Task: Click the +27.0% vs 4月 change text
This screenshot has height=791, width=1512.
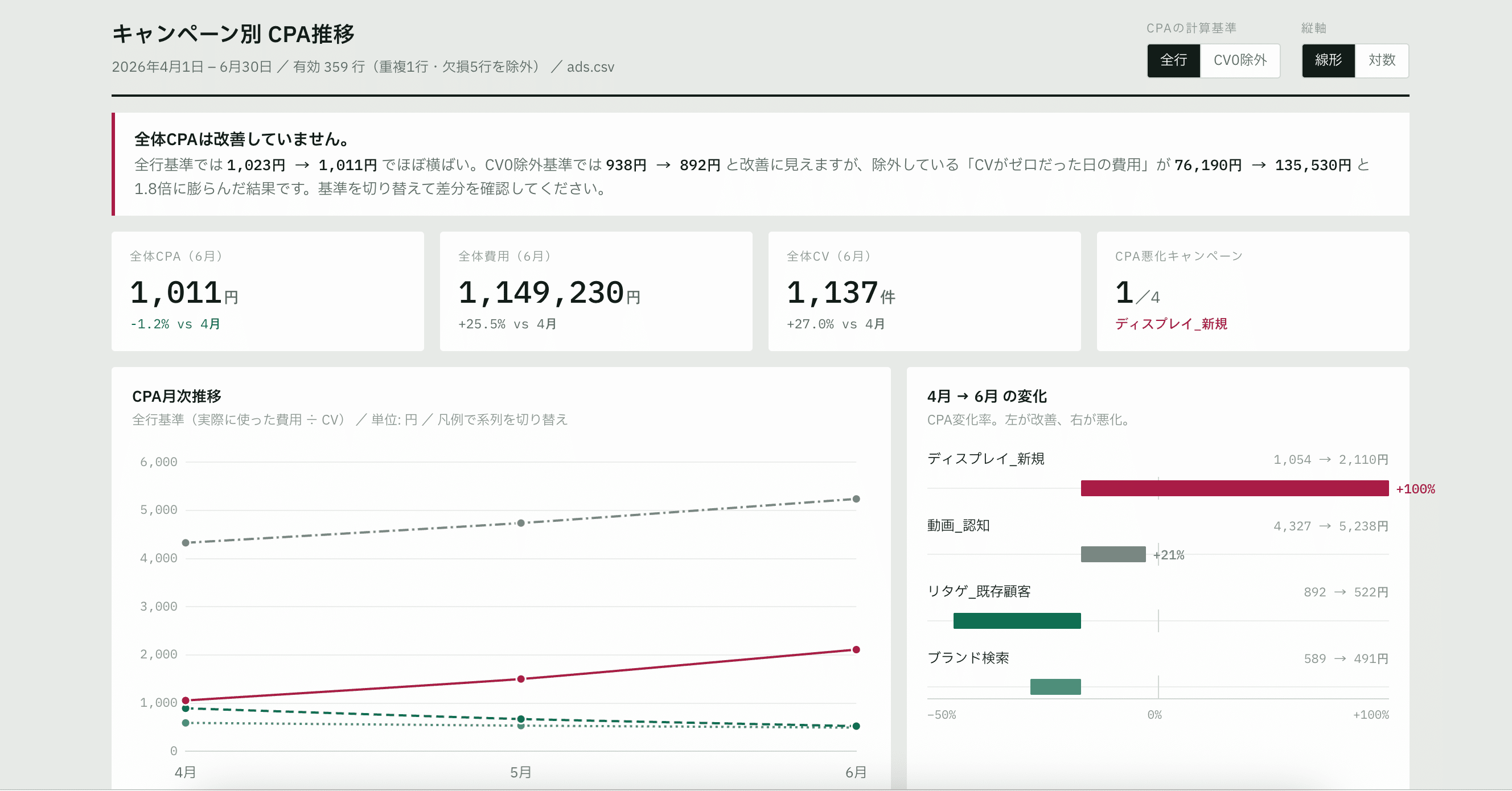Action: pos(836,324)
